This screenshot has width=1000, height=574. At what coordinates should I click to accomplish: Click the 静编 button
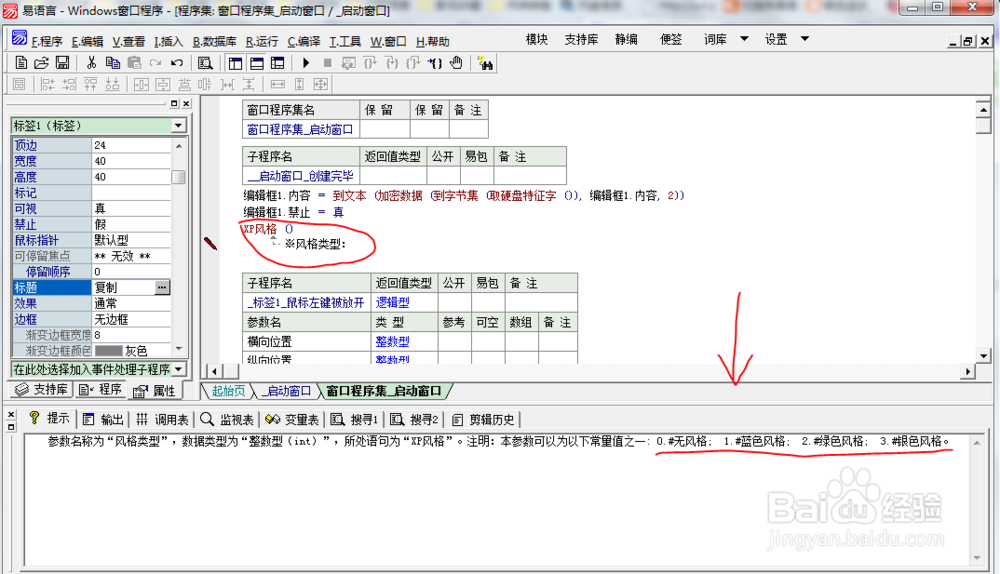626,40
